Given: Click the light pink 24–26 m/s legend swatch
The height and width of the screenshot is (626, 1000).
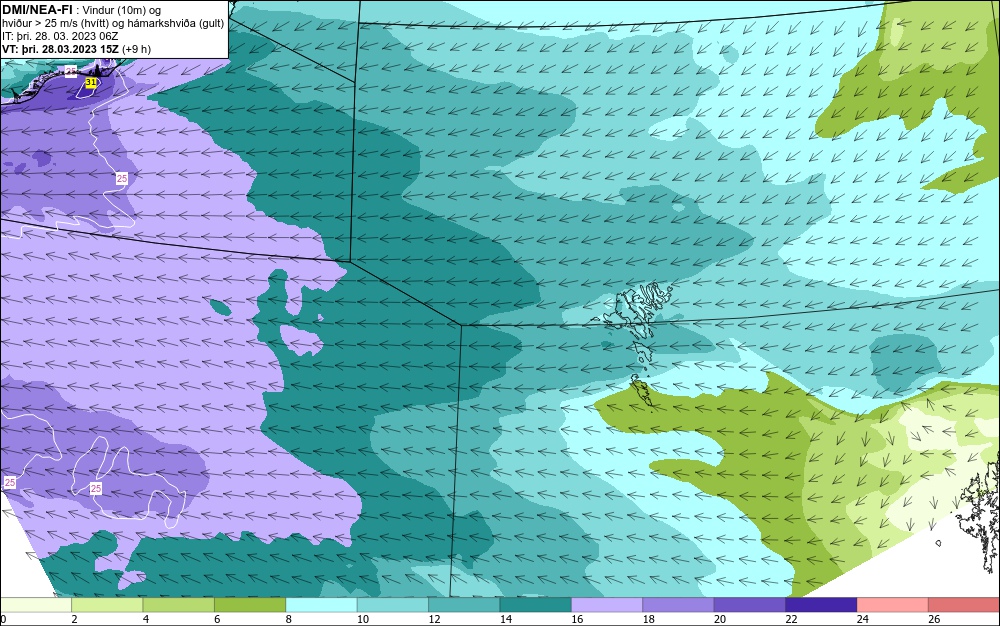Looking at the screenshot, I should 893,605.
